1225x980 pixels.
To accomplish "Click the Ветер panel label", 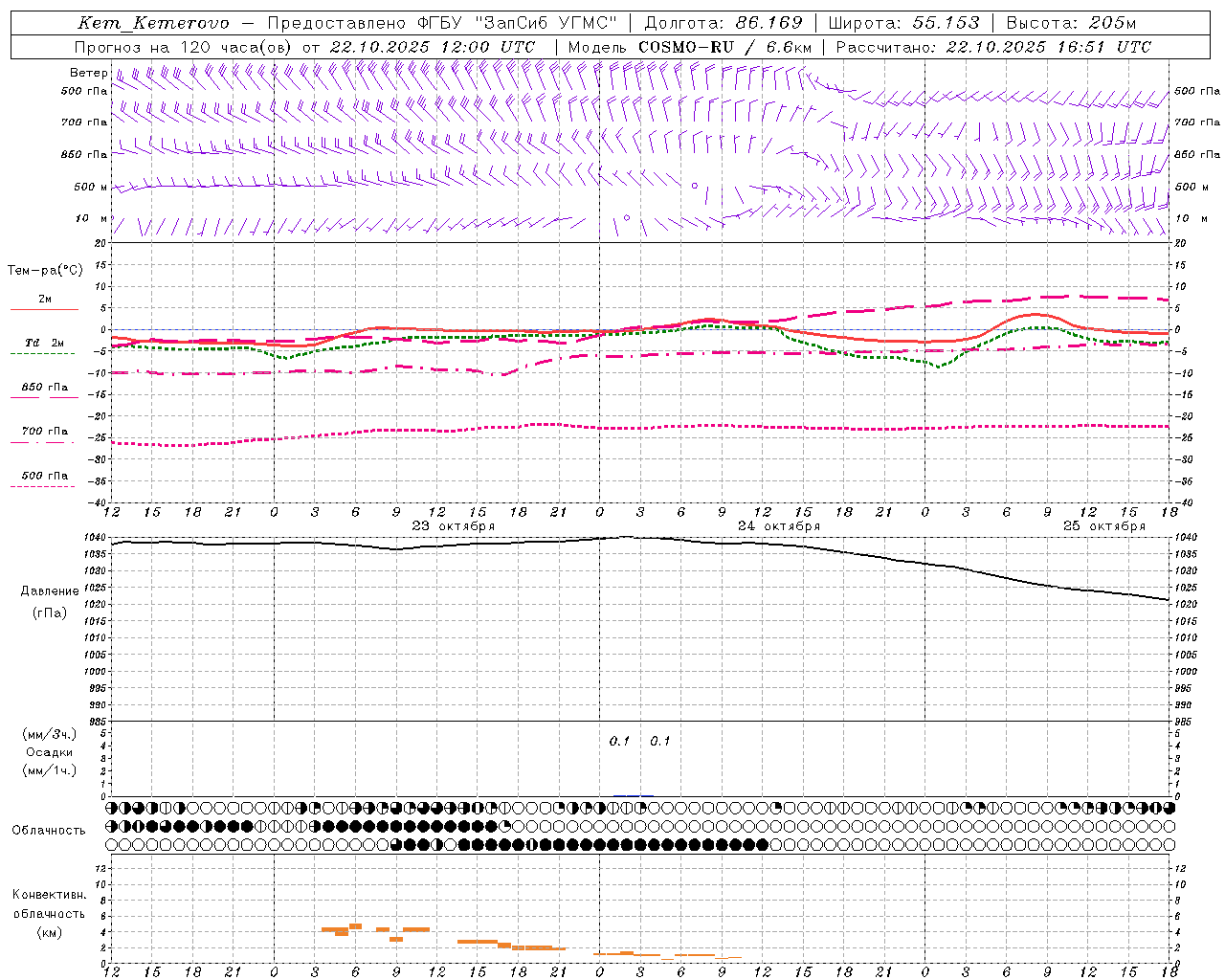I will click(x=88, y=73).
